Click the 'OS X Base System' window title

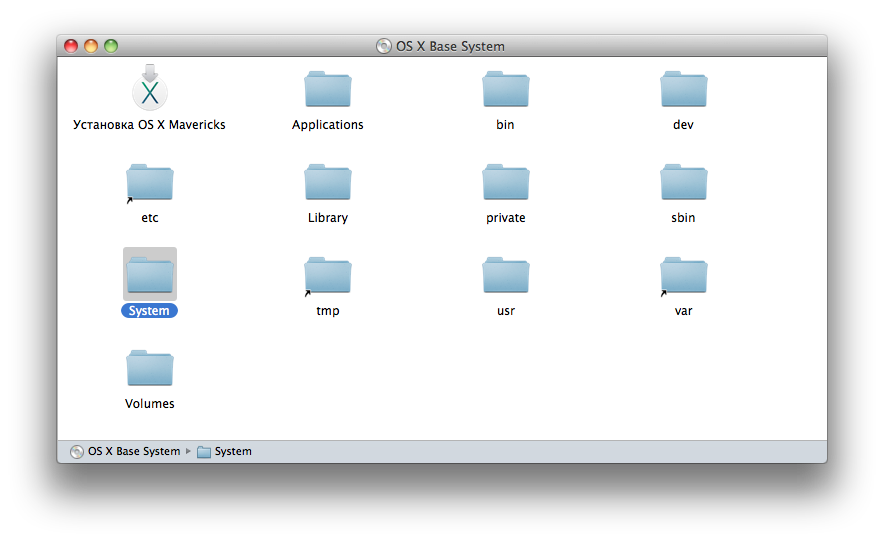click(450, 46)
